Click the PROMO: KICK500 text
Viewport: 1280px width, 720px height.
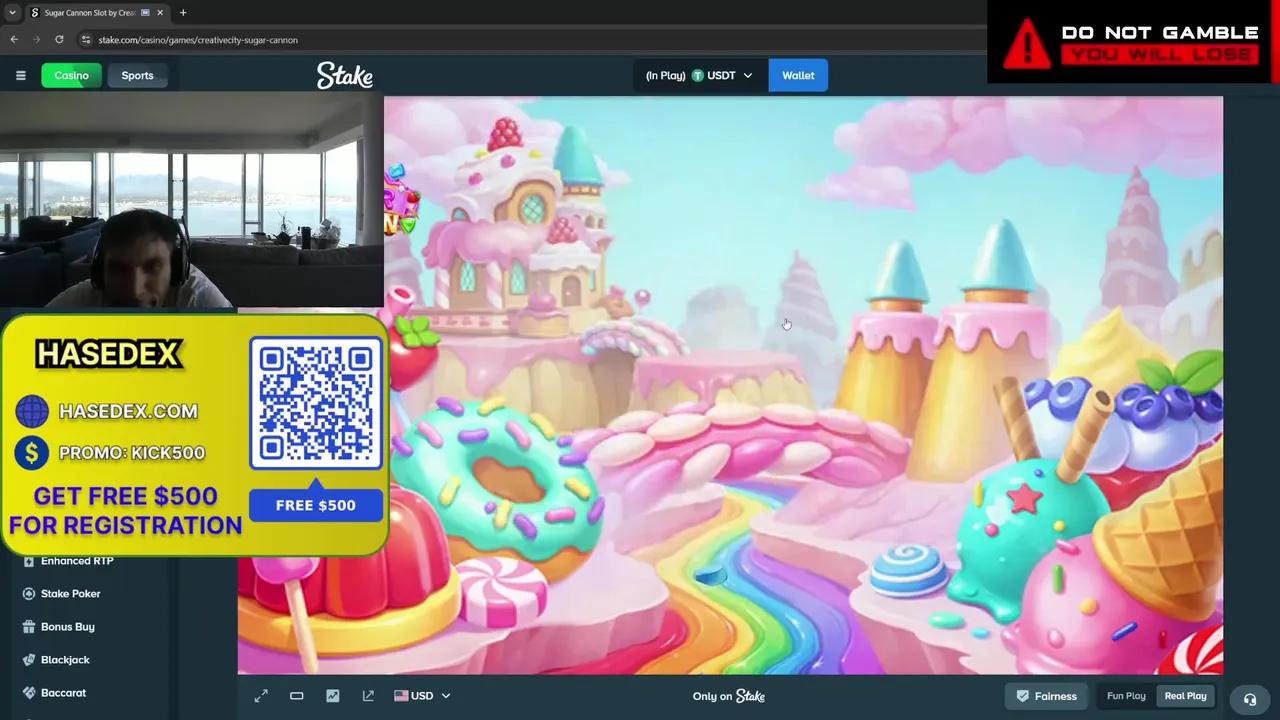[x=132, y=453]
